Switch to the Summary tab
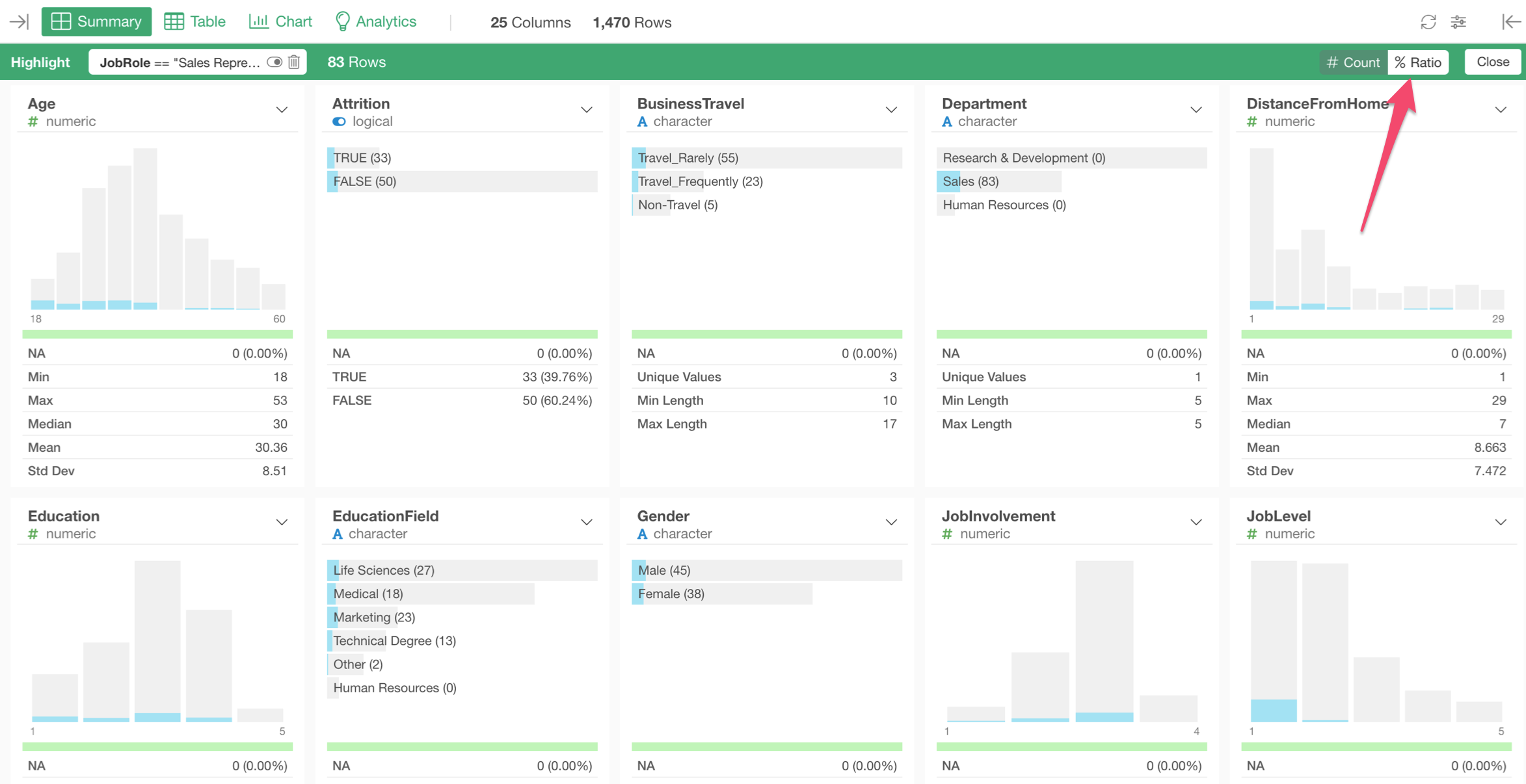Image resolution: width=1526 pixels, height=784 pixels. pyautogui.click(x=96, y=21)
